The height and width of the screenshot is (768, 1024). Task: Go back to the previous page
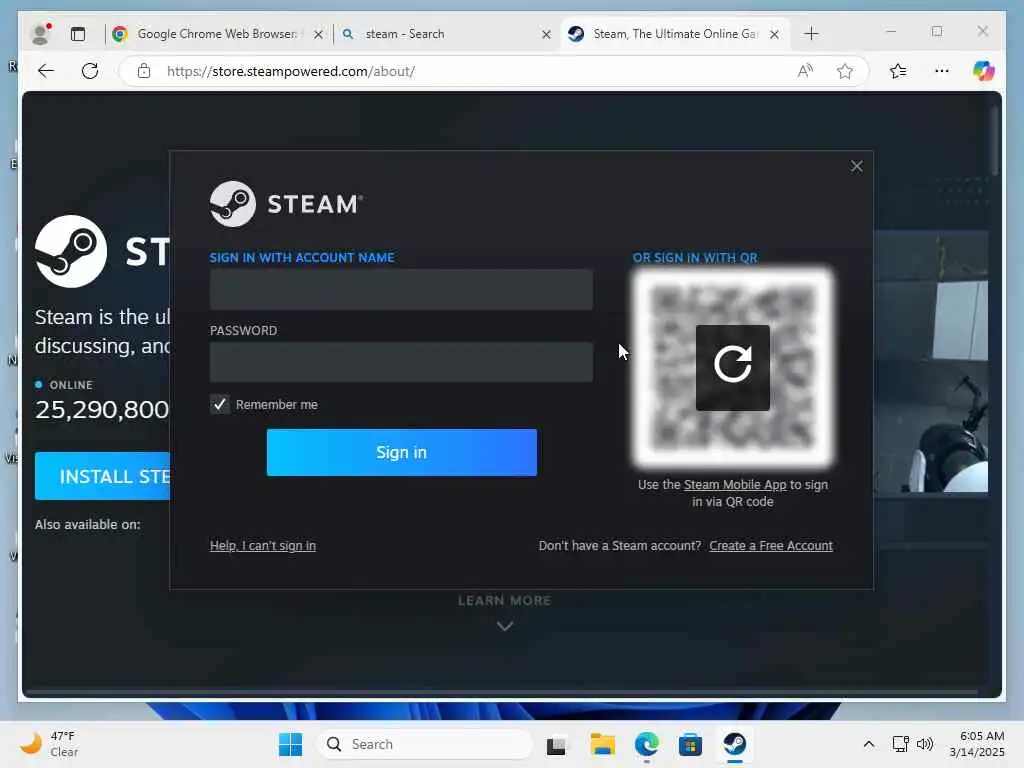46,71
